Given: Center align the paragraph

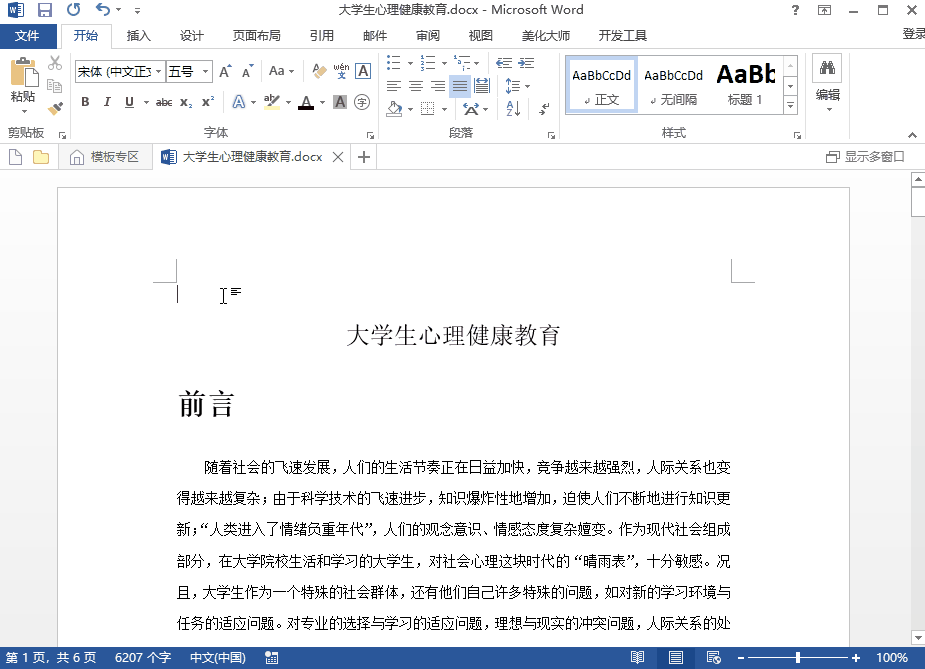Looking at the screenshot, I should (416, 86).
